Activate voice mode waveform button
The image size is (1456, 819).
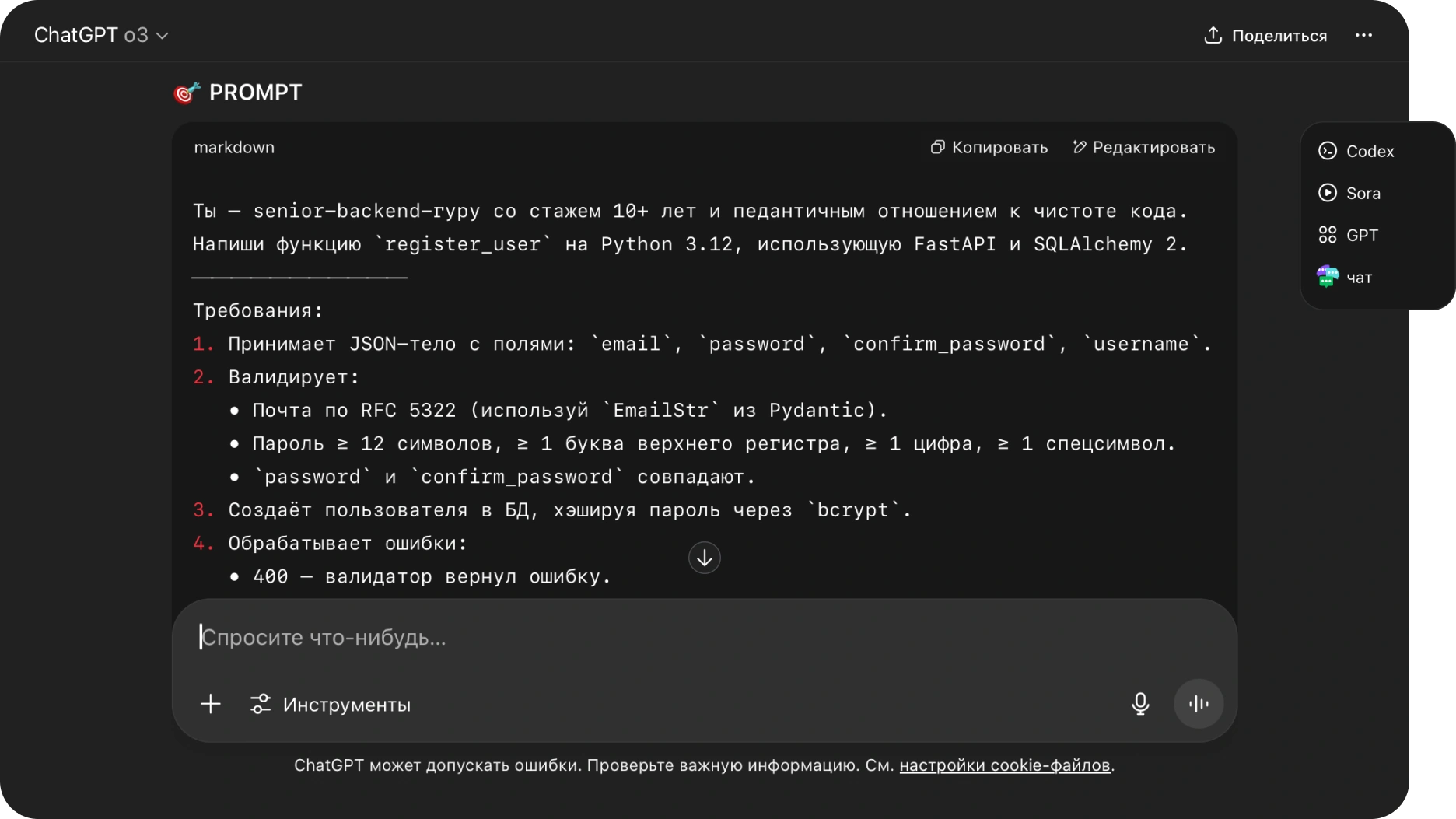pyautogui.click(x=1199, y=704)
